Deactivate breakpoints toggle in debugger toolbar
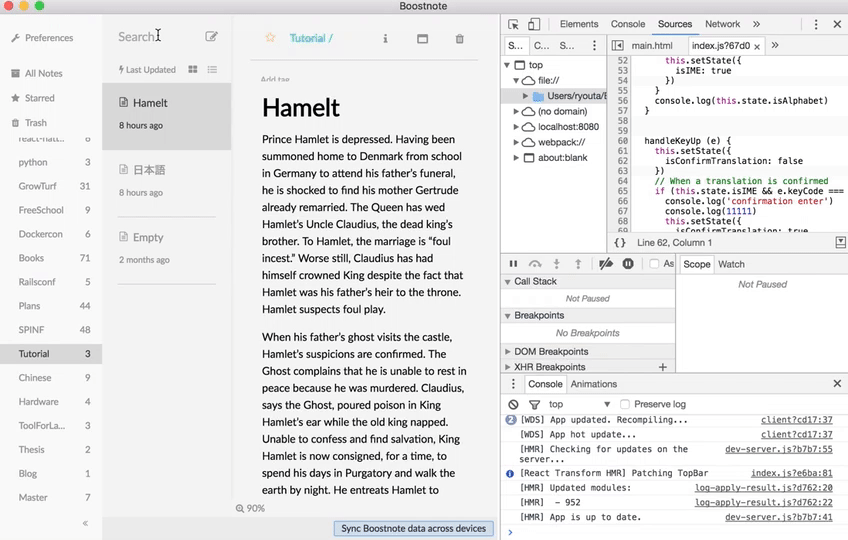 (x=605, y=264)
